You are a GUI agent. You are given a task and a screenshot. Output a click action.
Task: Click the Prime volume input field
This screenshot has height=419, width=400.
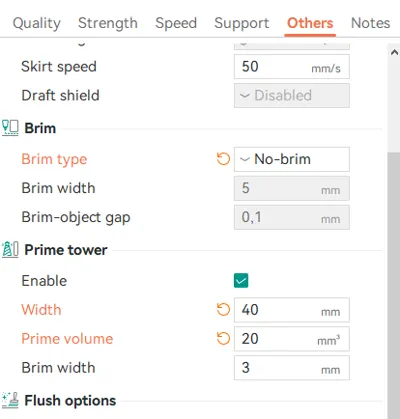click(x=292, y=339)
